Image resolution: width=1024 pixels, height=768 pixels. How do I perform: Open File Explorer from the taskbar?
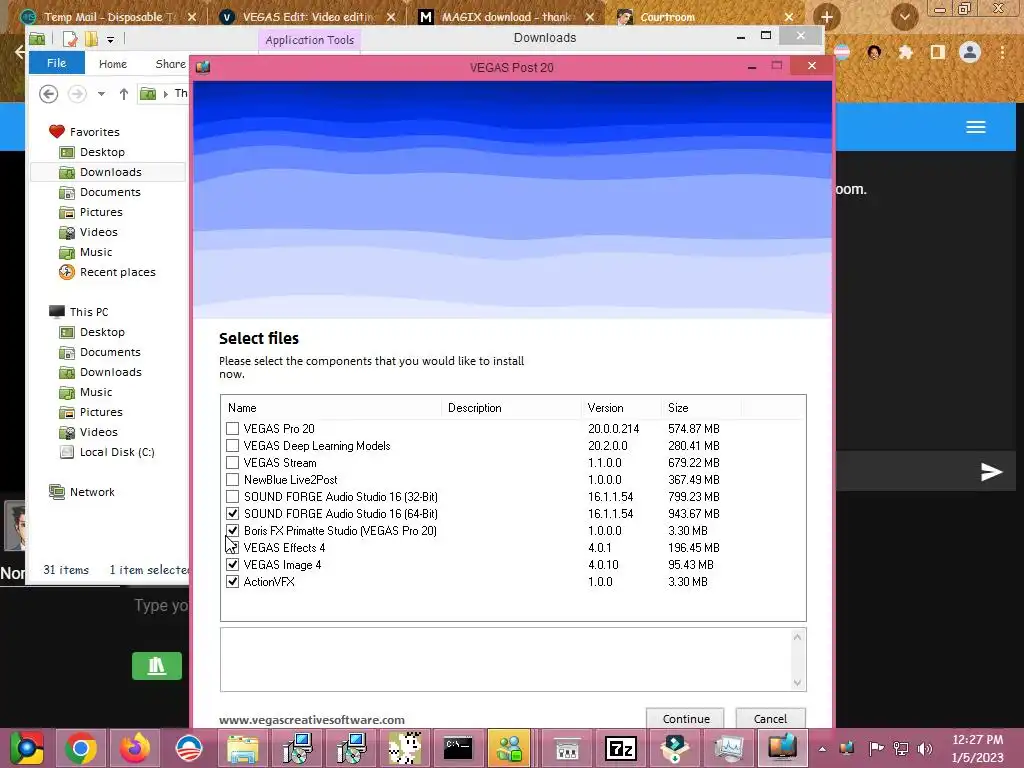click(242, 748)
